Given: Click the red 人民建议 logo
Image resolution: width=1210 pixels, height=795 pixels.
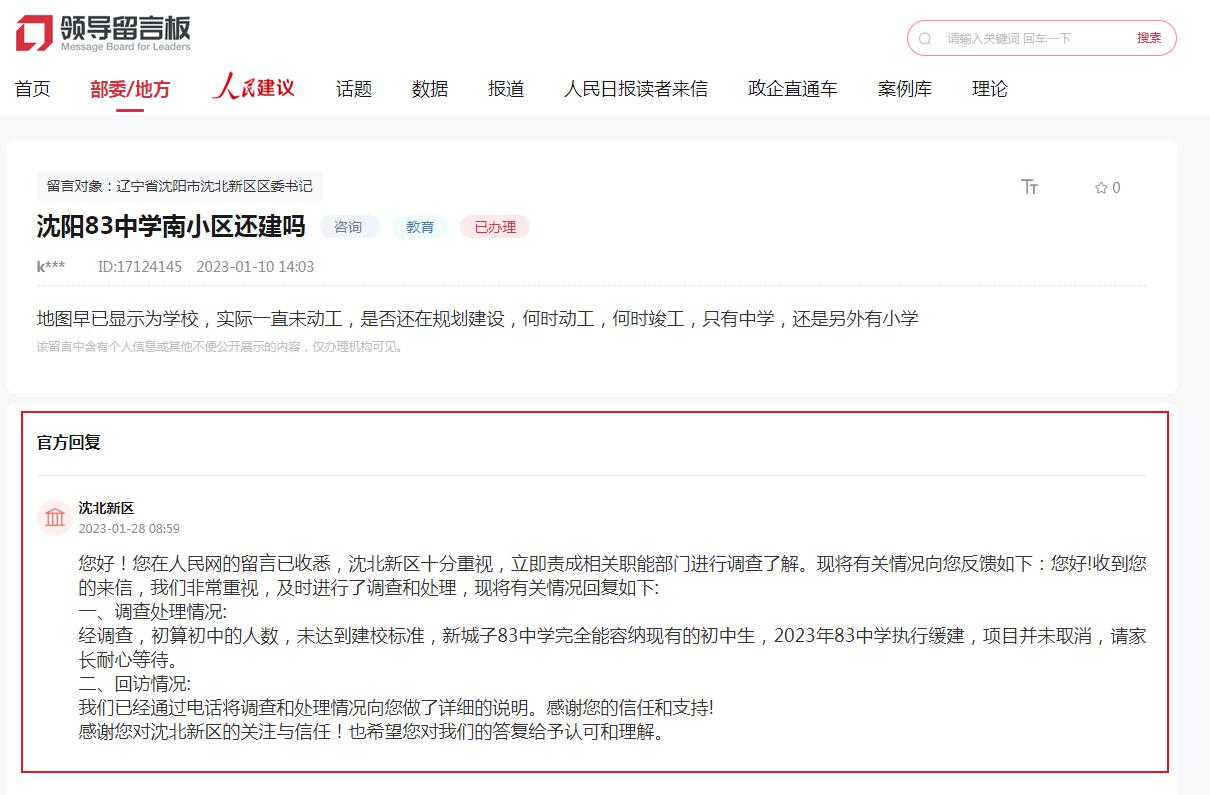Looking at the screenshot, I should click(253, 89).
